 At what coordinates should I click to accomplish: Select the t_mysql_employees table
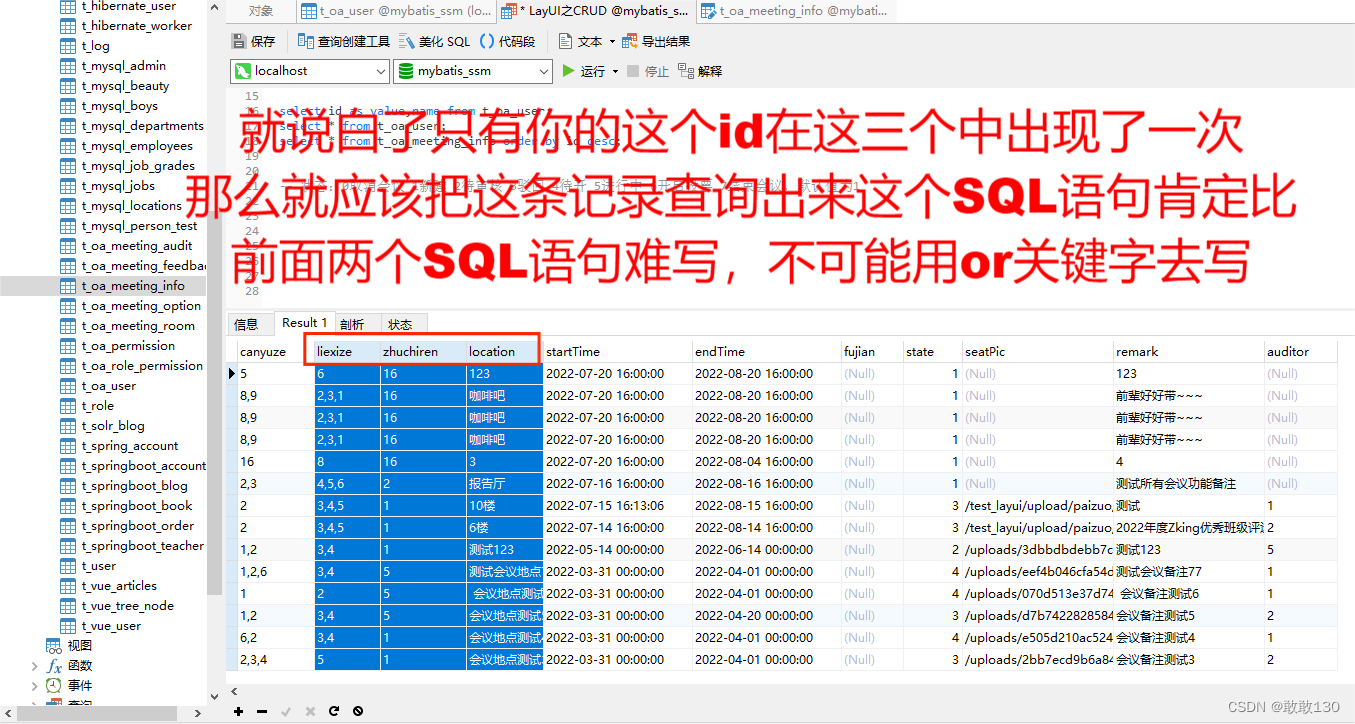137,146
